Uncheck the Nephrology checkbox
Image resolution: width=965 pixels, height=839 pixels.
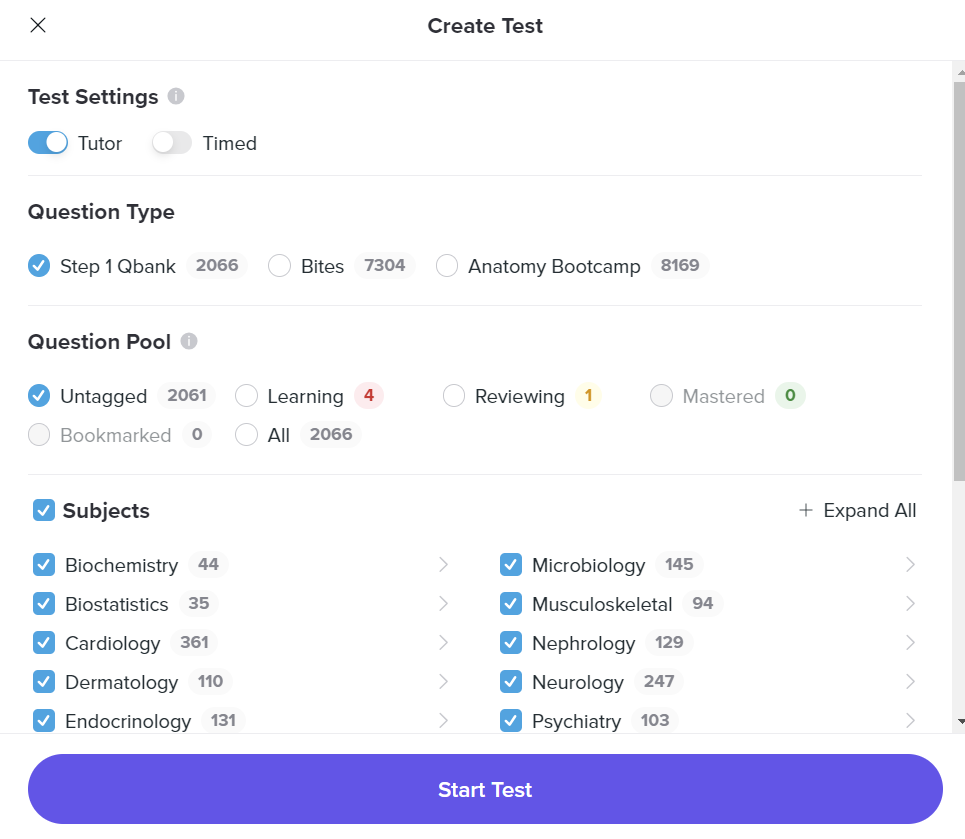[x=511, y=643]
